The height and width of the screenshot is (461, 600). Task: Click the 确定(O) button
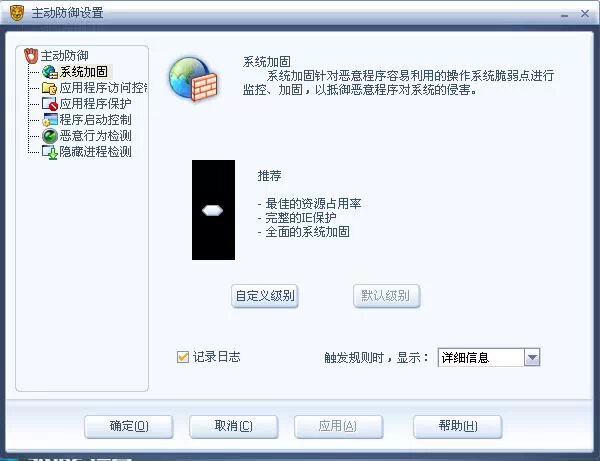click(x=129, y=426)
